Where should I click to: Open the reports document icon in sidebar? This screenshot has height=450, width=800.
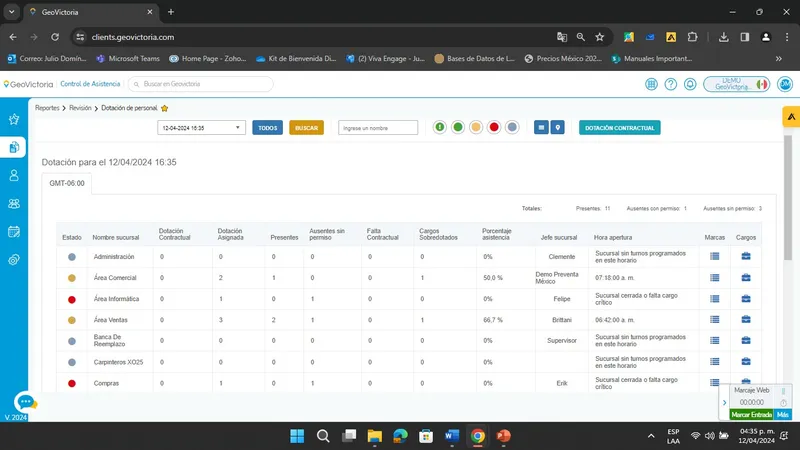click(x=14, y=147)
